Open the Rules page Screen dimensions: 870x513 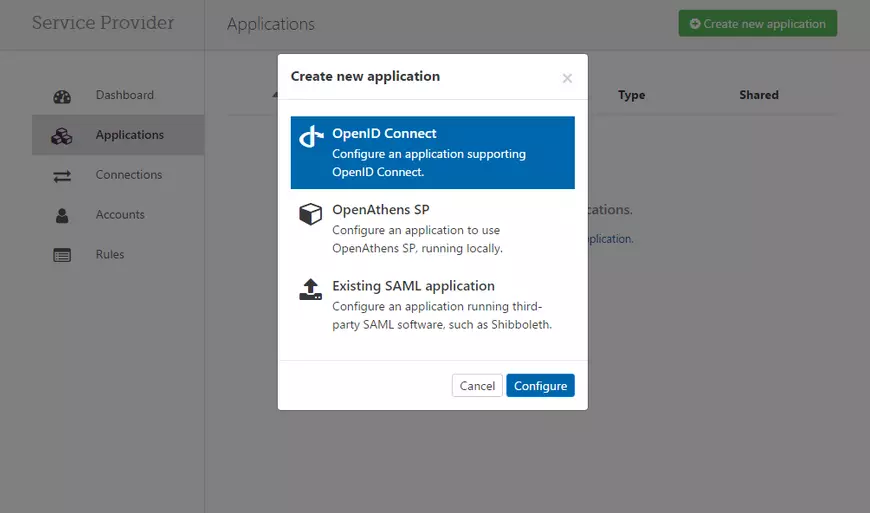(x=118, y=255)
